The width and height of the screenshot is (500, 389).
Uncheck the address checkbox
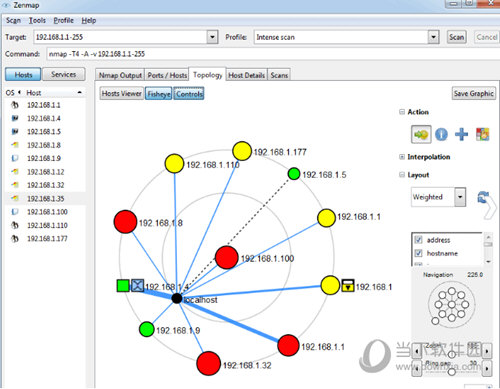(418, 240)
